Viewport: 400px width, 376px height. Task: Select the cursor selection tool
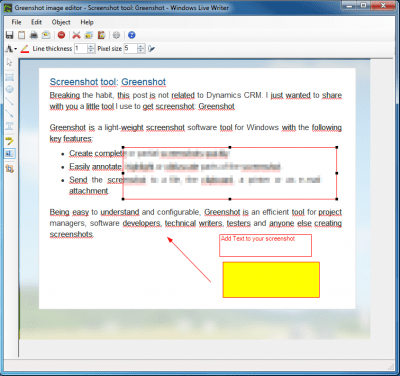pos(10,62)
